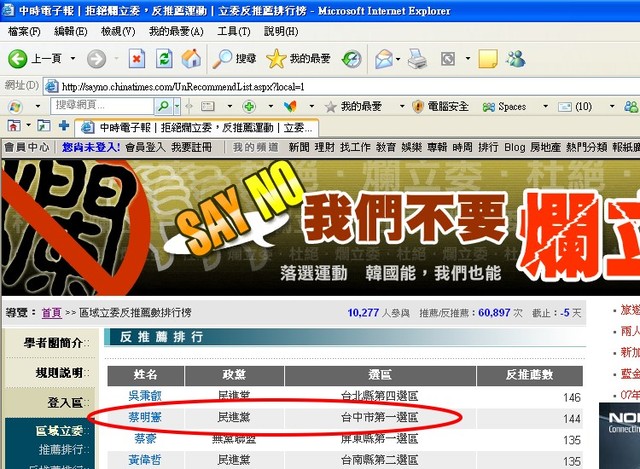Viewport: 640px width, 469px height.
Task: Click the 搜尋網頁 search input box
Action: (x=102, y=106)
